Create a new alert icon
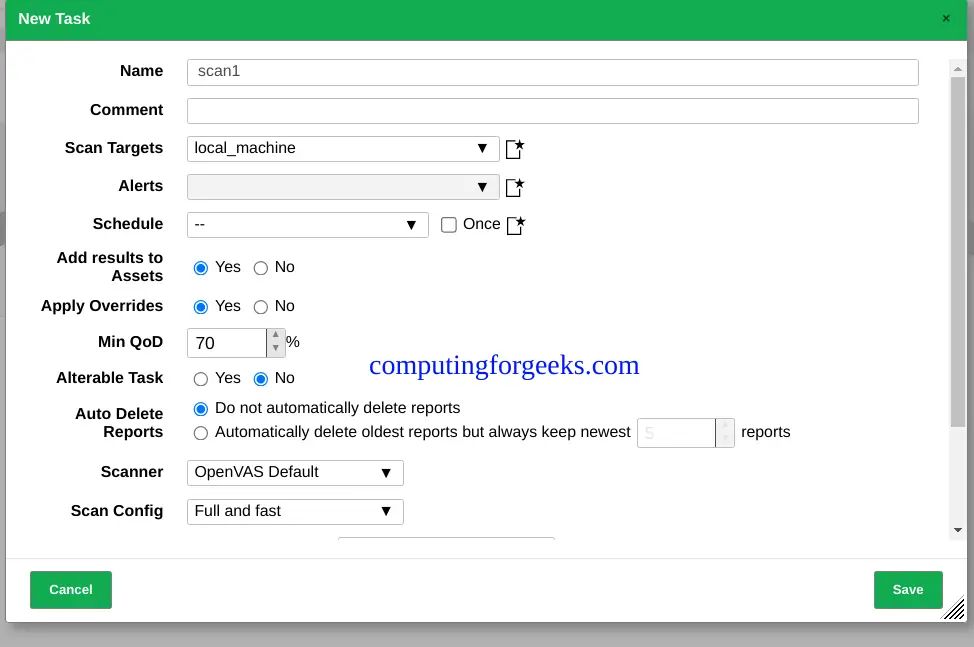The height and width of the screenshot is (647, 974). [x=515, y=187]
